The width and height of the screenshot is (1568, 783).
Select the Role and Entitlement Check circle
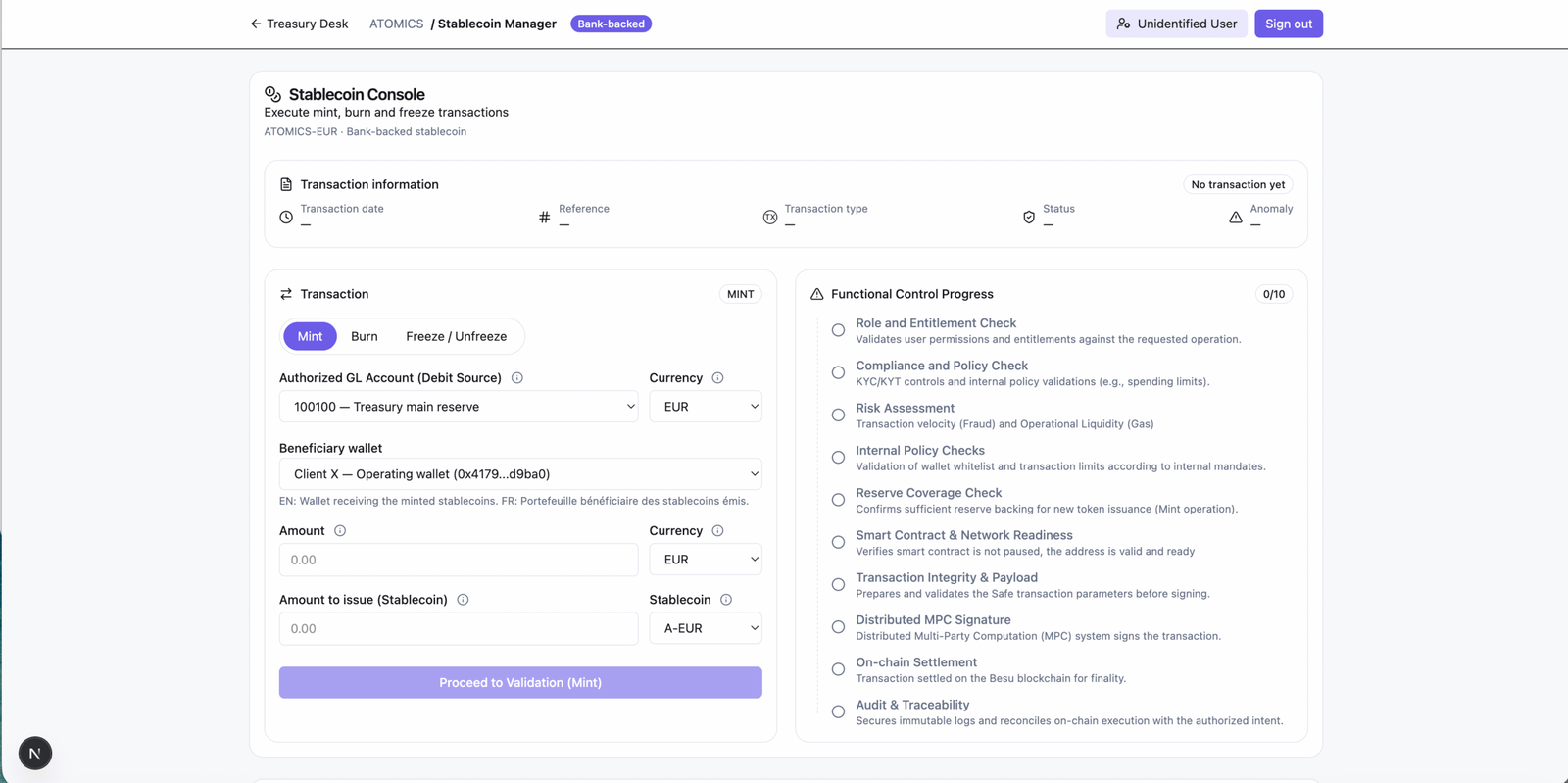point(838,330)
